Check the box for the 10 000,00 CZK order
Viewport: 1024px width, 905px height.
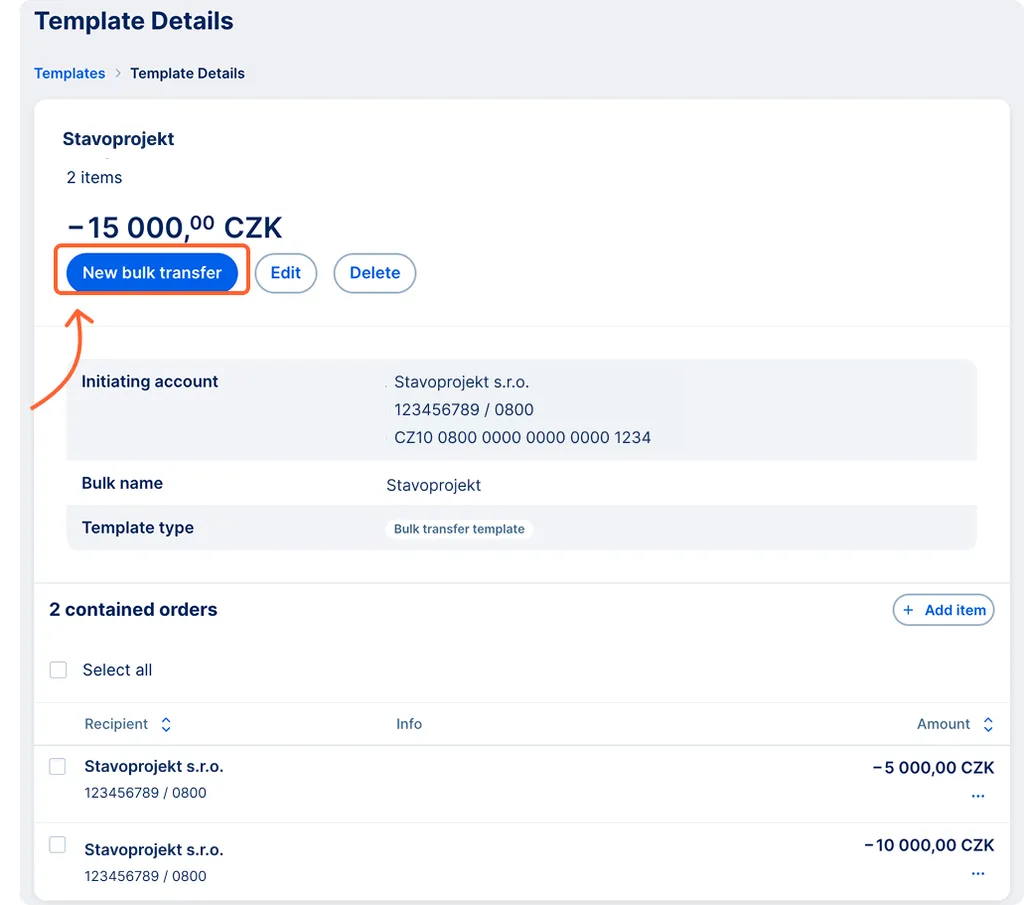point(58,845)
